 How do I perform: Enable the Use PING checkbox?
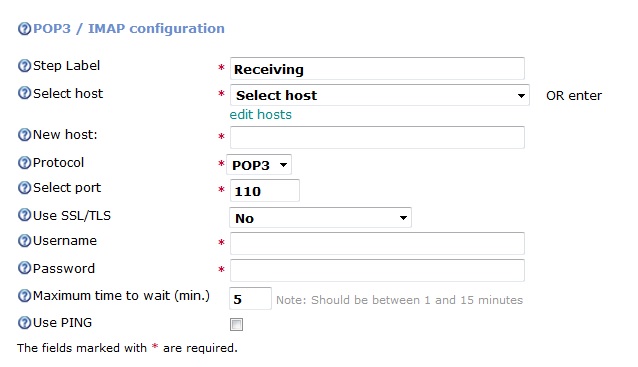coord(236,324)
